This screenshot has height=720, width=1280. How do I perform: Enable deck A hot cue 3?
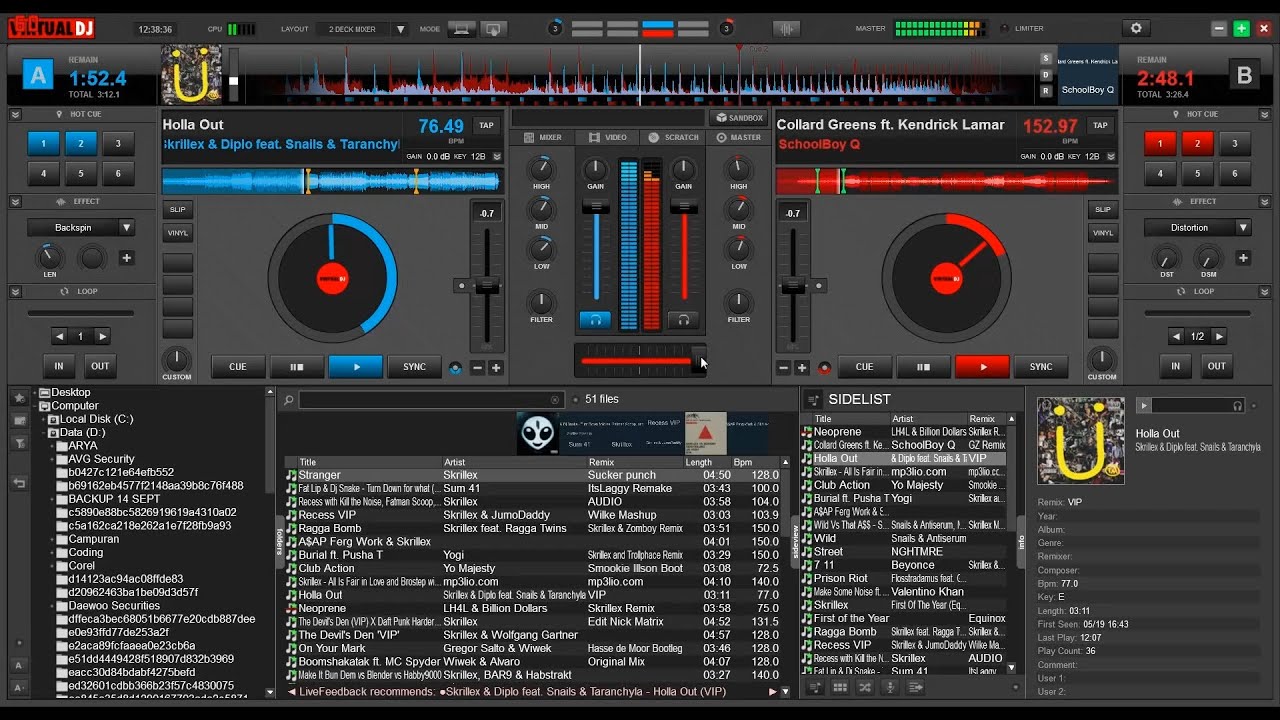click(118, 144)
